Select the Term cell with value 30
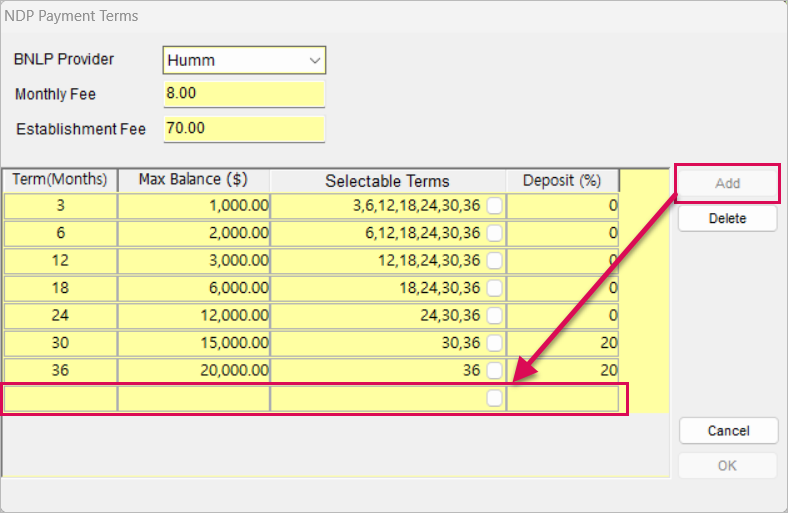 point(60,343)
